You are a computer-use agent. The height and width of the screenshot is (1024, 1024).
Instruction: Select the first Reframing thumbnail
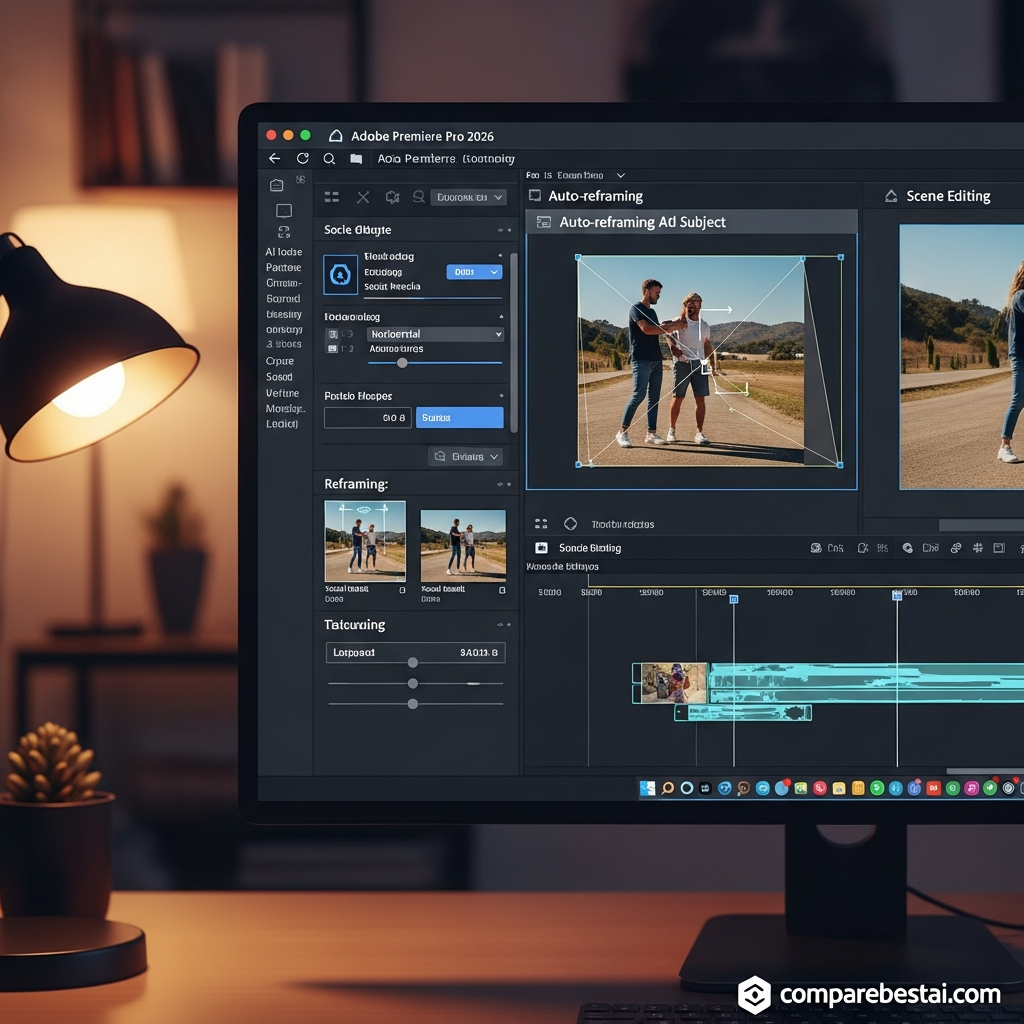pos(365,541)
